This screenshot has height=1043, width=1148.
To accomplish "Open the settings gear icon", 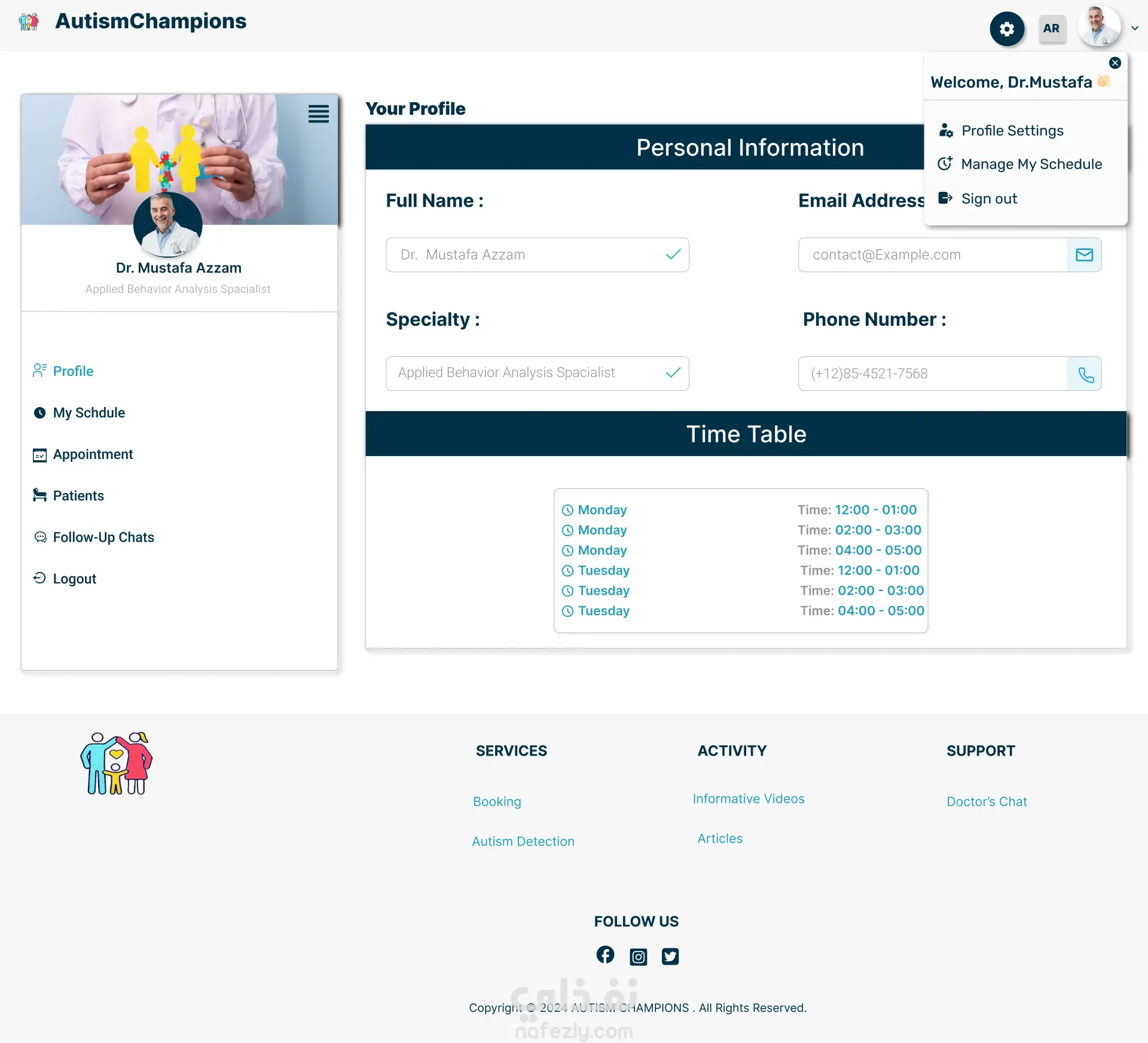I will 1007,29.
